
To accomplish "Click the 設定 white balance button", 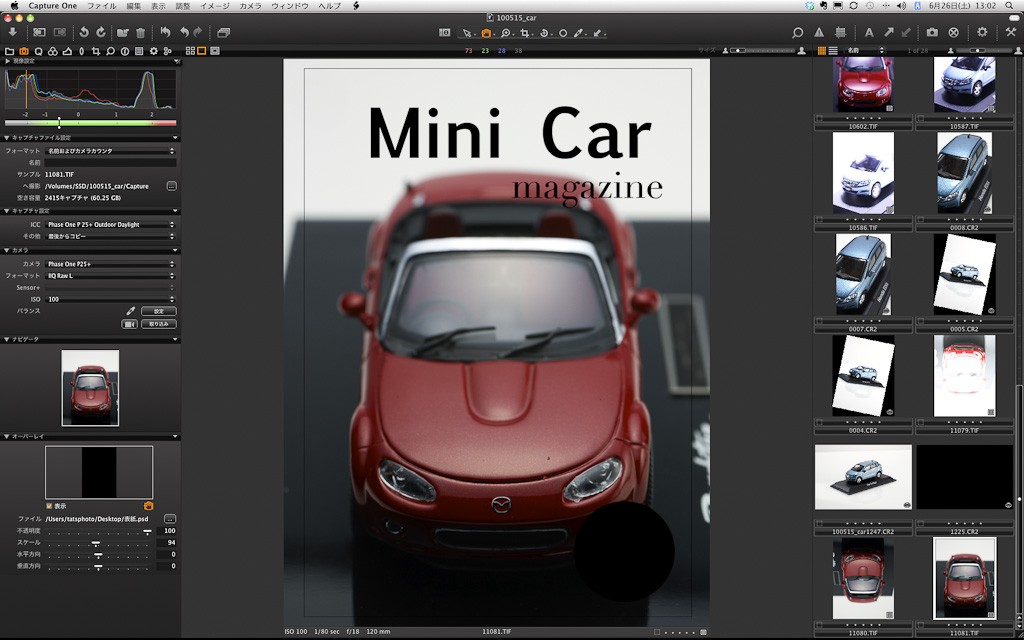I will [x=159, y=311].
